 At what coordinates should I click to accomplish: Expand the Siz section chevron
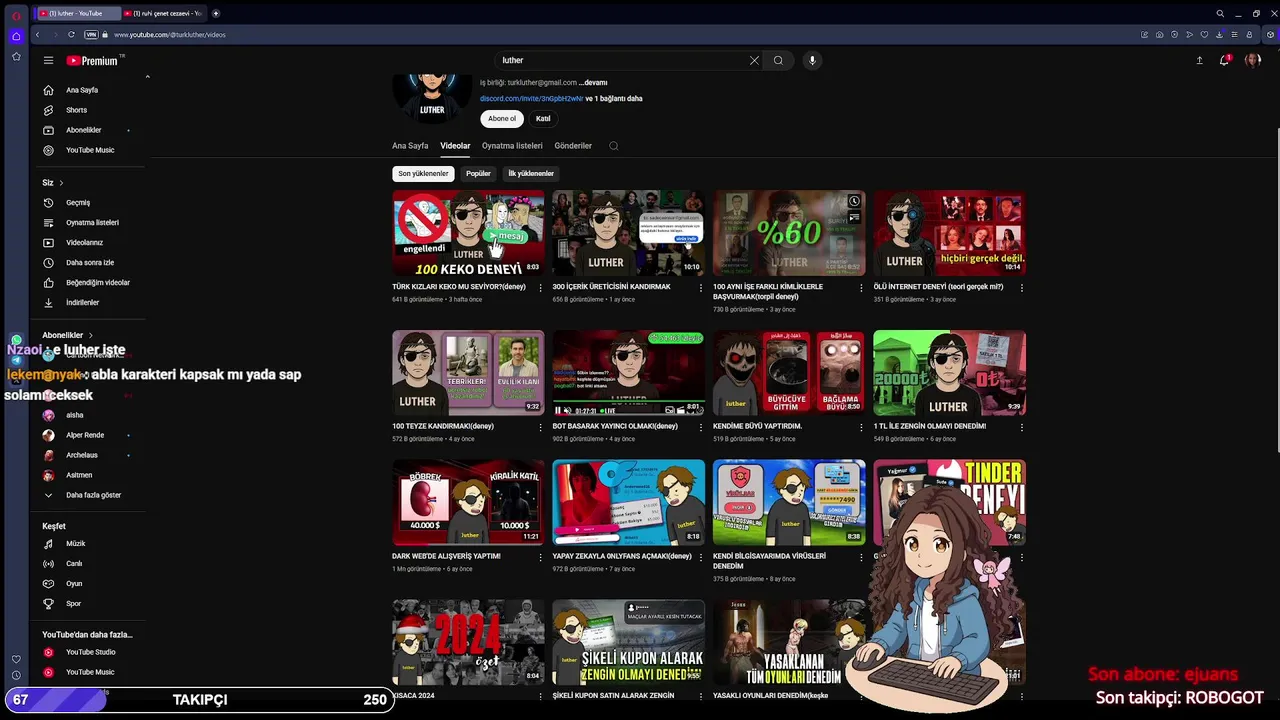[61, 183]
